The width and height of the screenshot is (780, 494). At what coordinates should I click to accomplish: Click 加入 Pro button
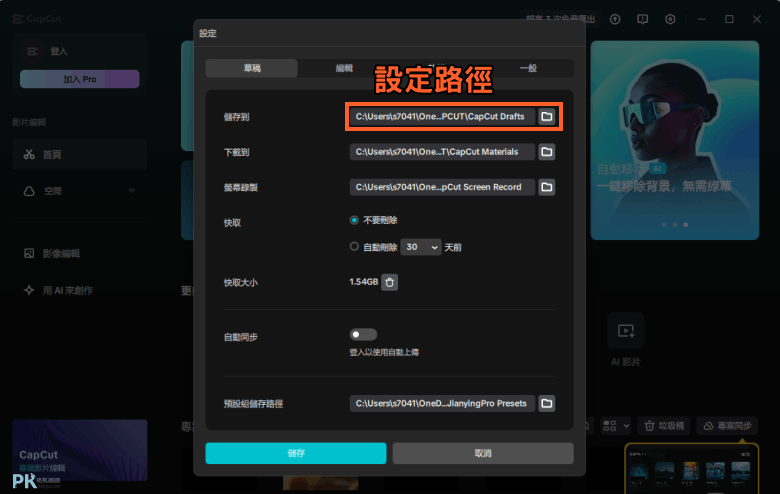(x=80, y=79)
